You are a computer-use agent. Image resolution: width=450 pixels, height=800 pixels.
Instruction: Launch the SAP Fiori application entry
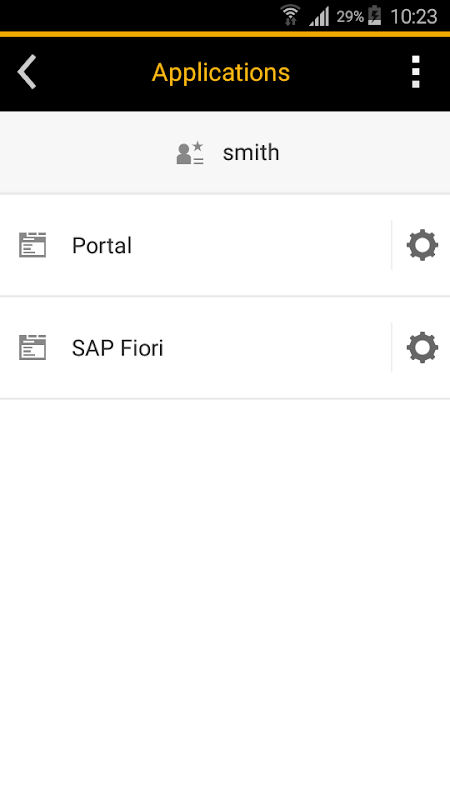(195, 348)
